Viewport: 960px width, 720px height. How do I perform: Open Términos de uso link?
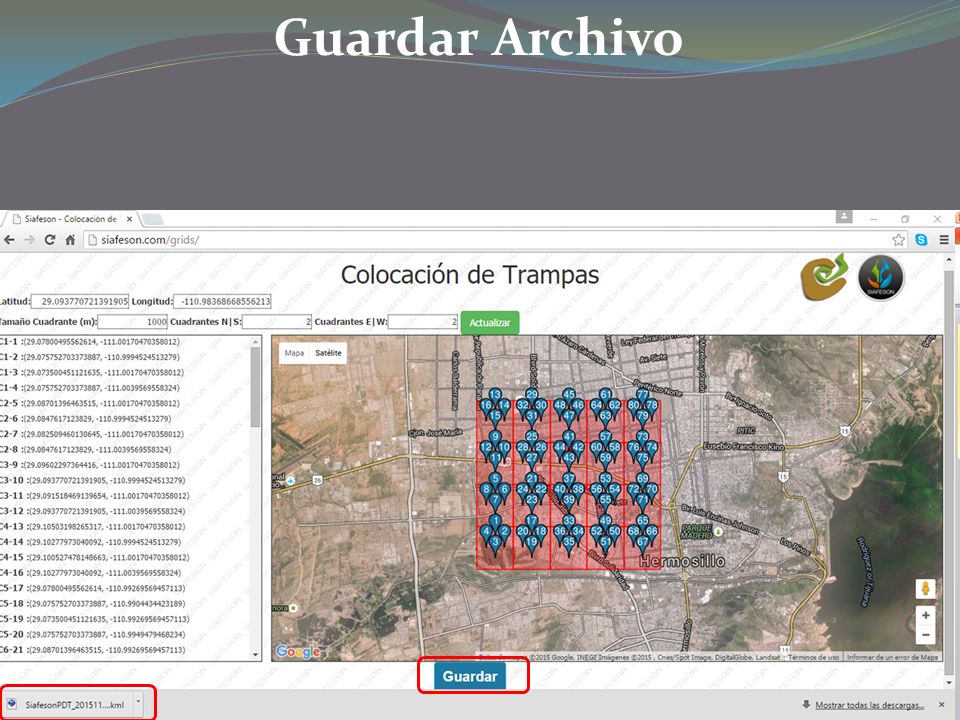(x=813, y=657)
